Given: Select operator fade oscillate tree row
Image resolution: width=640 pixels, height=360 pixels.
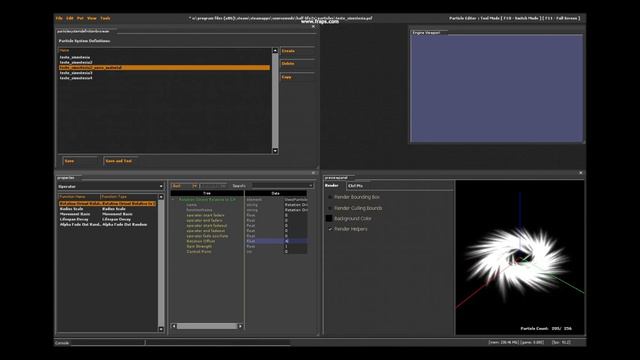Looking at the screenshot, I should [x=207, y=236].
